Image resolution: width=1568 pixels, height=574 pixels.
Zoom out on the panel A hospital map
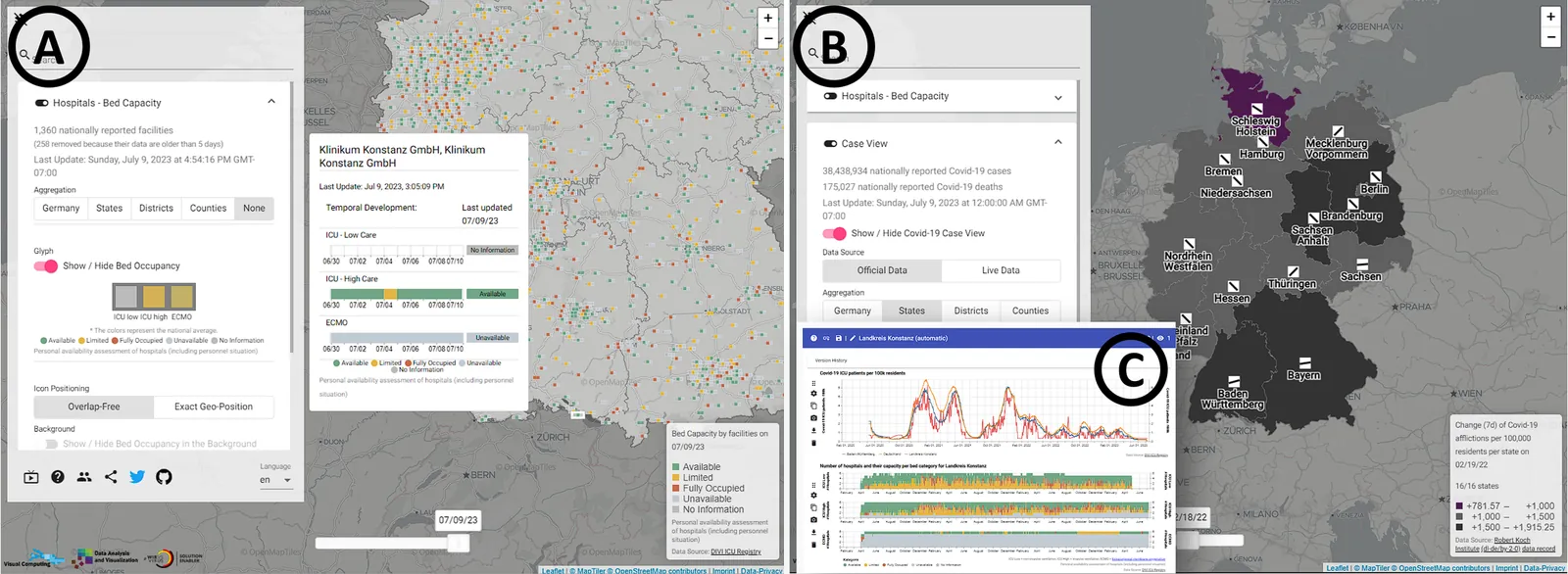pyautogui.click(x=768, y=38)
